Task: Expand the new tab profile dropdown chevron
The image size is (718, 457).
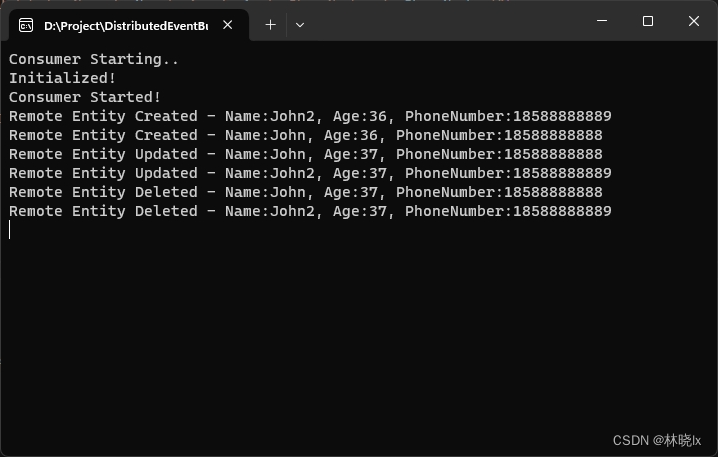Action: point(299,25)
